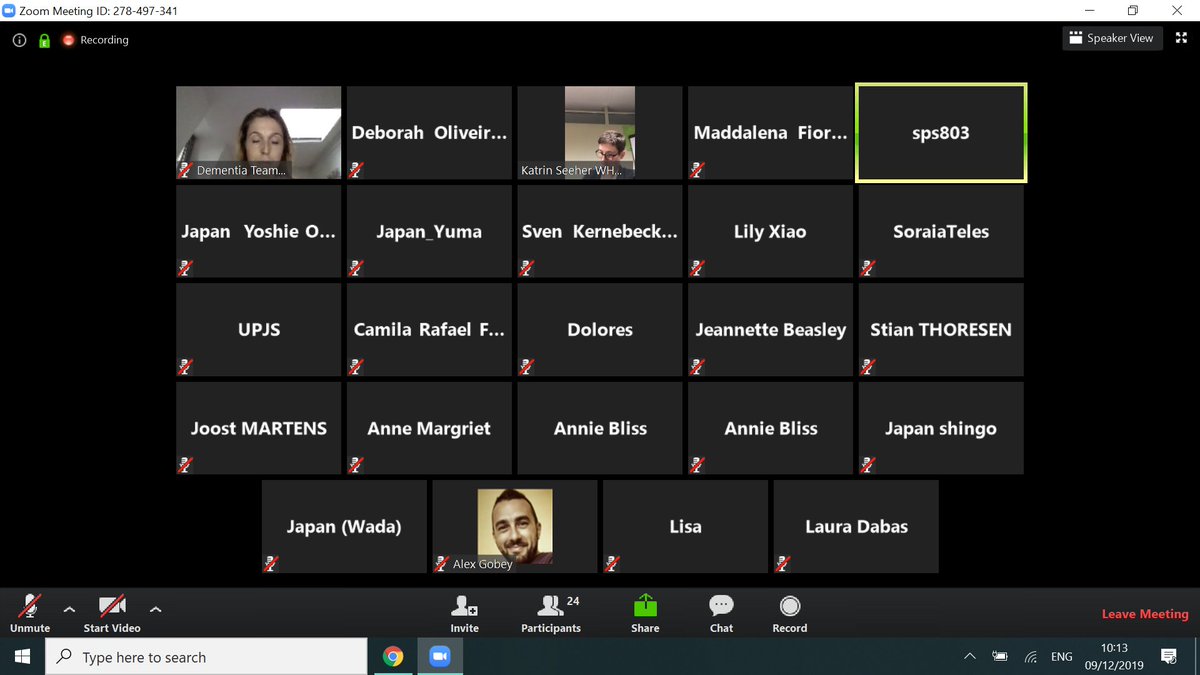Click the Japan shingo participant name

pos(941,428)
